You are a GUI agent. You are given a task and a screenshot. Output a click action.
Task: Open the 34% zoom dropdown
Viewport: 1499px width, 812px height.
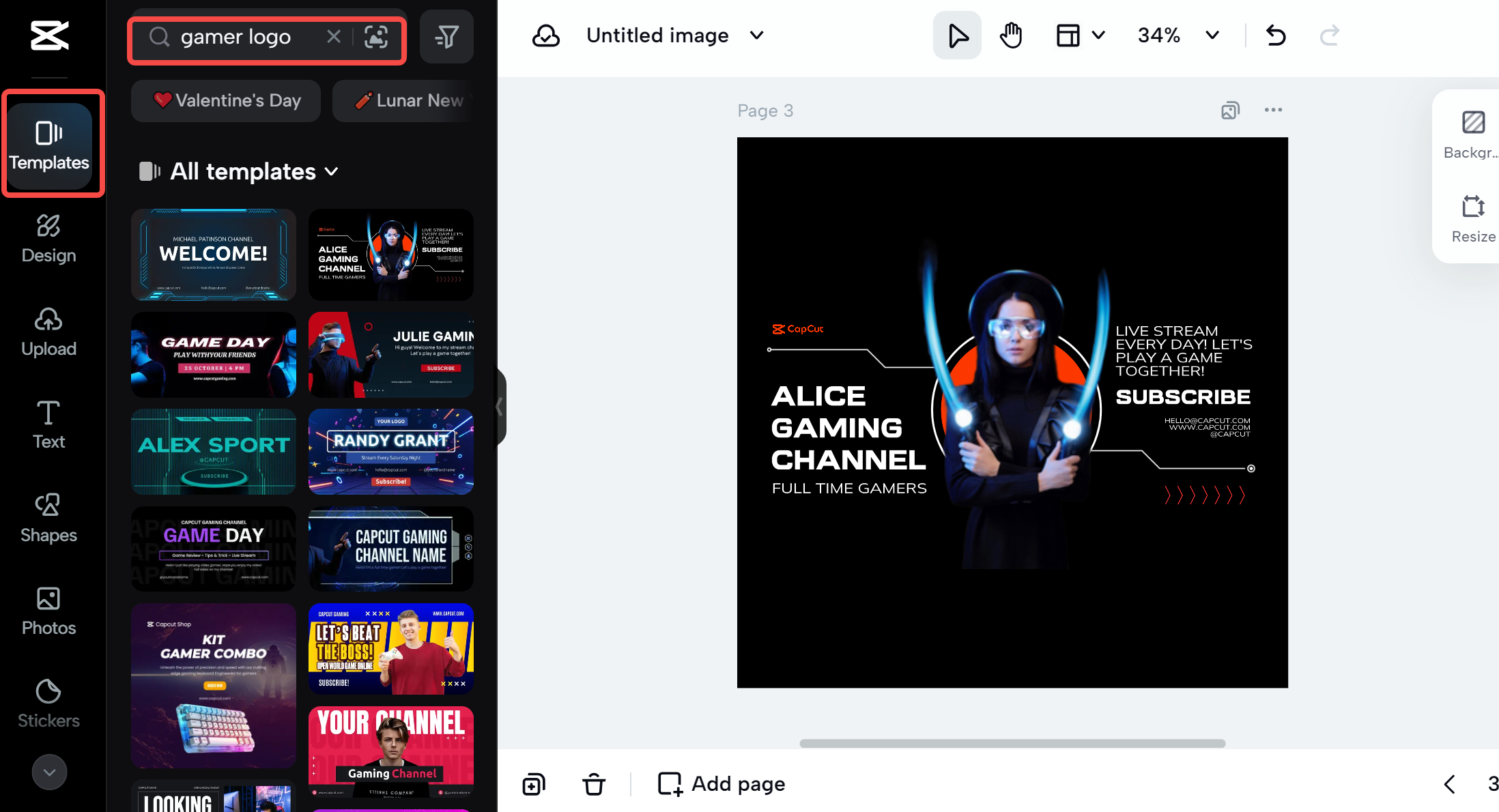pos(1212,35)
